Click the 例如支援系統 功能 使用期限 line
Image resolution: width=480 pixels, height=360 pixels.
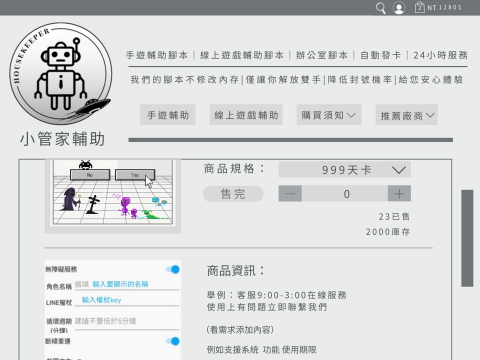261,350
